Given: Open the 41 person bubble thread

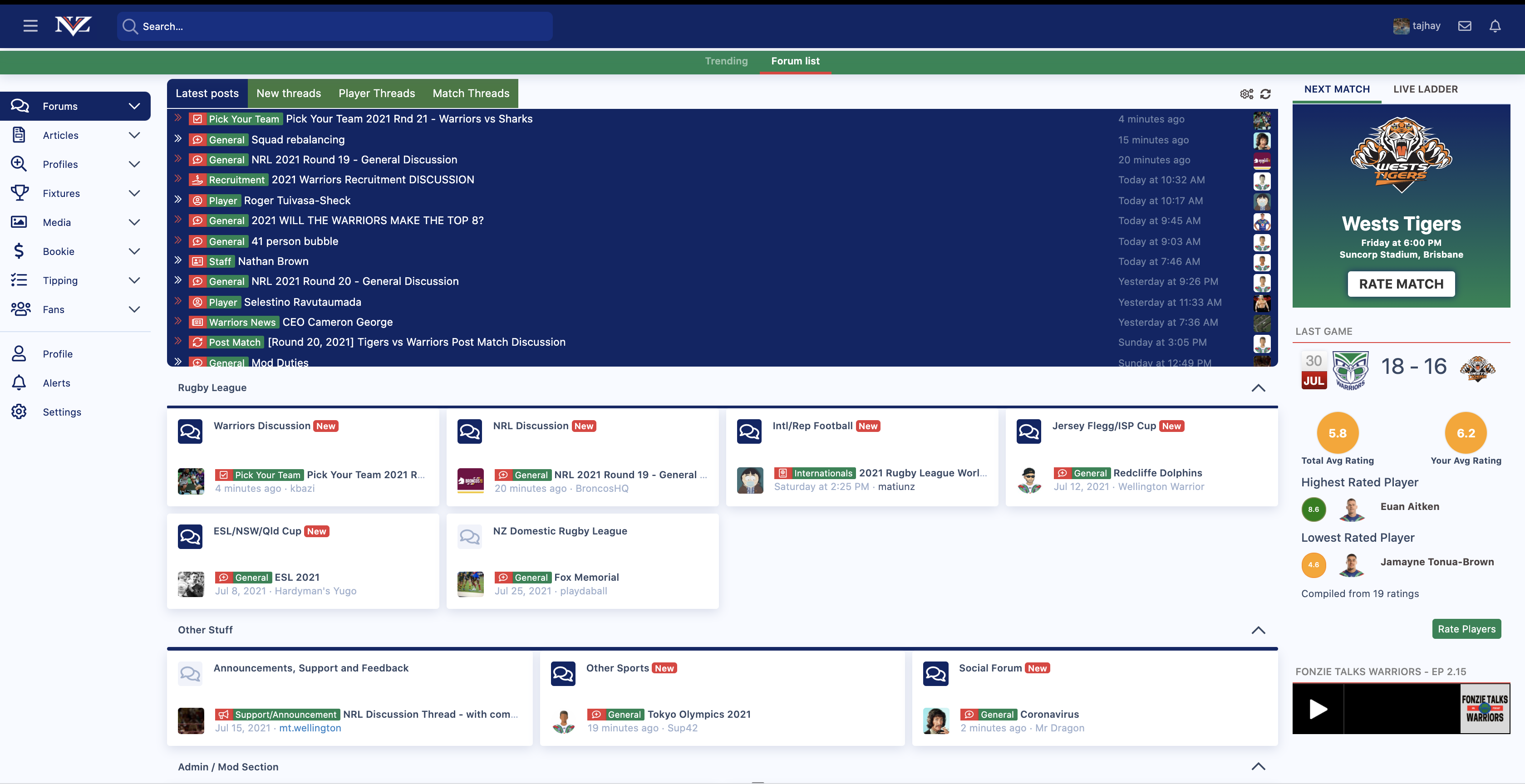Looking at the screenshot, I should click(295, 241).
